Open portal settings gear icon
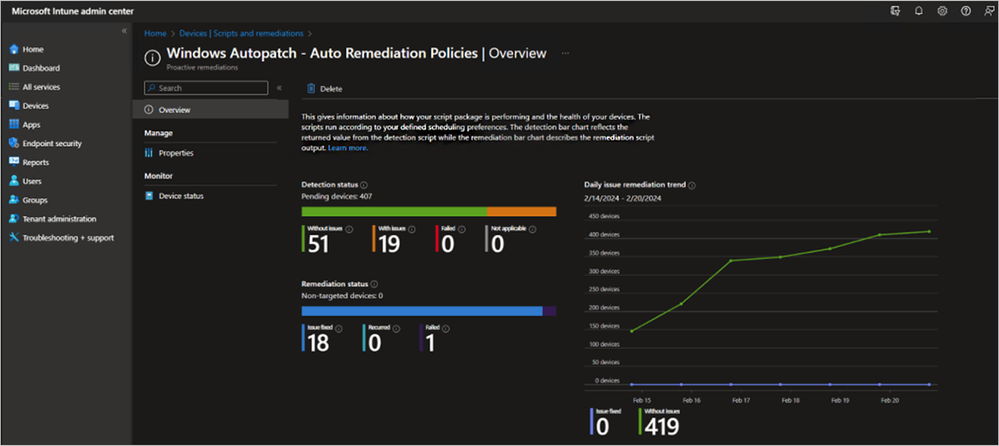Screen dimensions: 999x446 click(942, 11)
